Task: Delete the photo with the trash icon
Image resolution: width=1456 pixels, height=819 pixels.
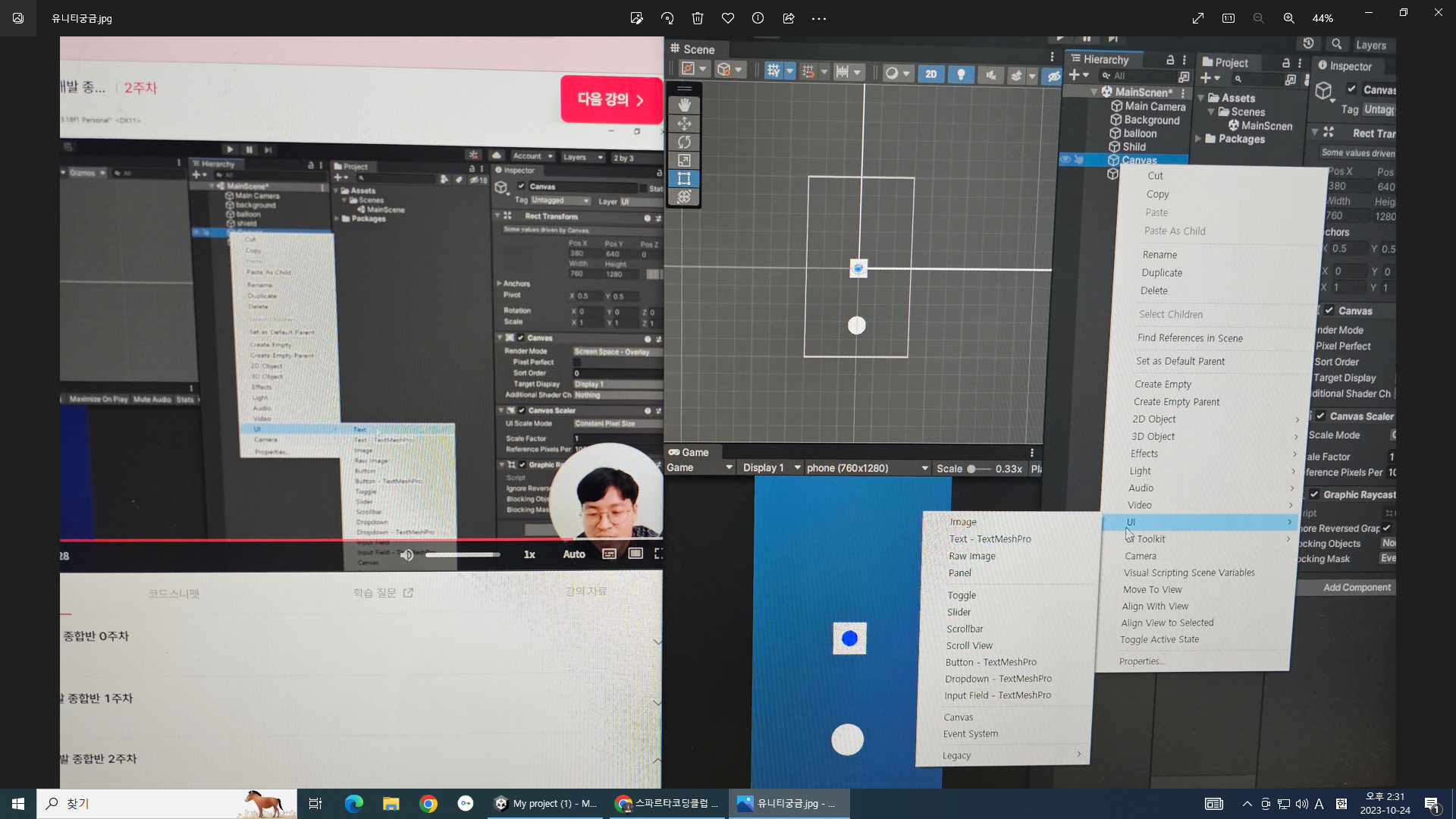Action: [698, 18]
